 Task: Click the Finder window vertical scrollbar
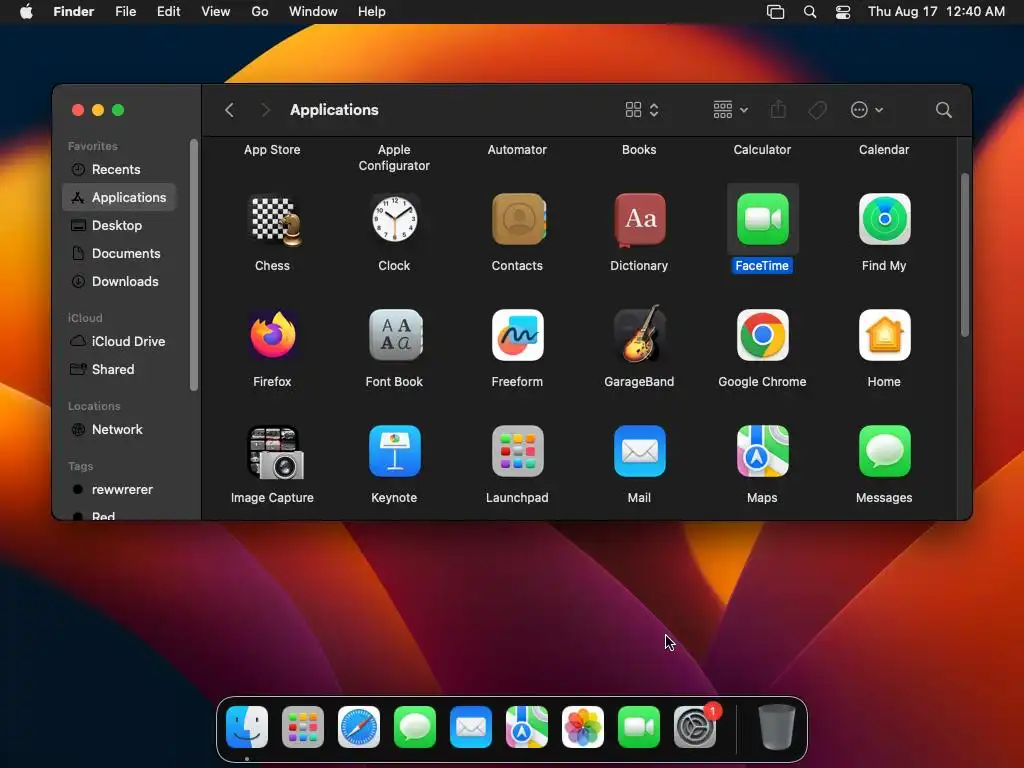(x=965, y=255)
